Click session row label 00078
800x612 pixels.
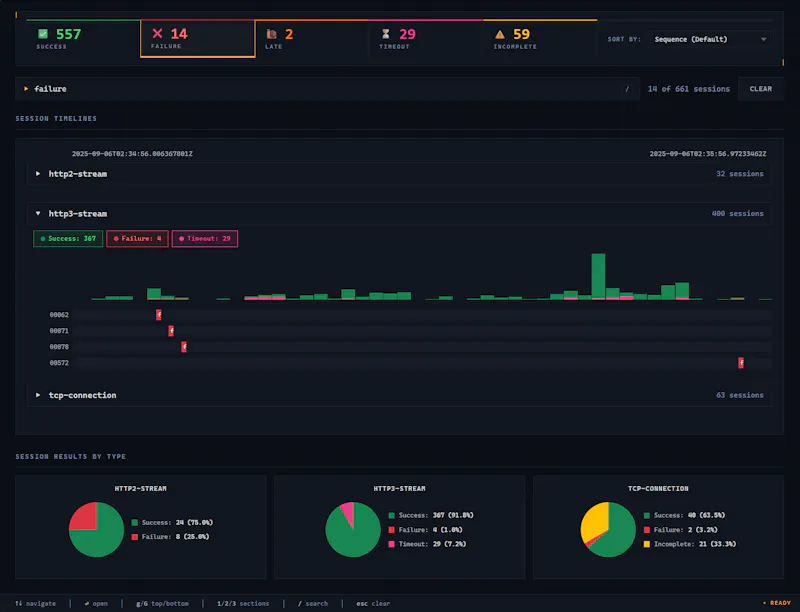59,347
